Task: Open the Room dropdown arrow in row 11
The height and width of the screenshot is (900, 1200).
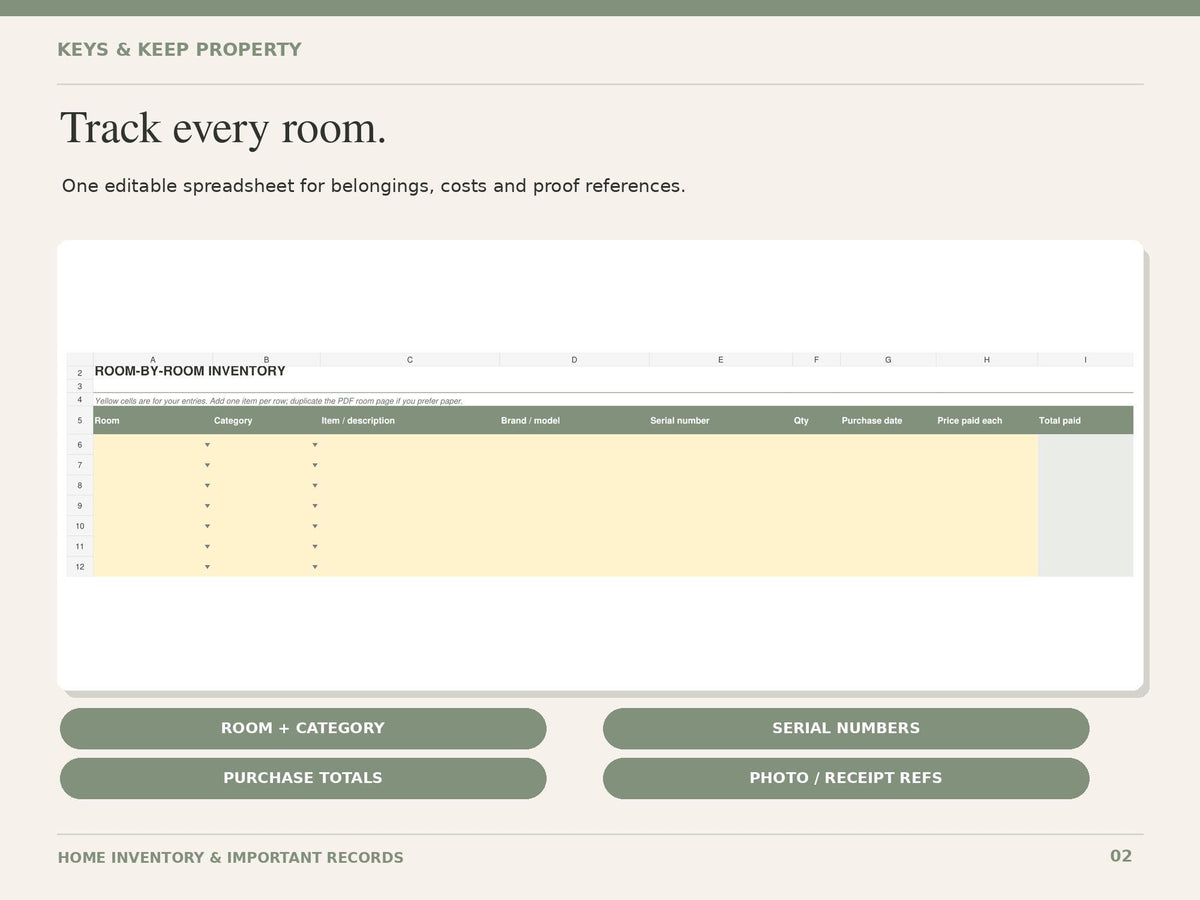Action: pyautogui.click(x=207, y=547)
